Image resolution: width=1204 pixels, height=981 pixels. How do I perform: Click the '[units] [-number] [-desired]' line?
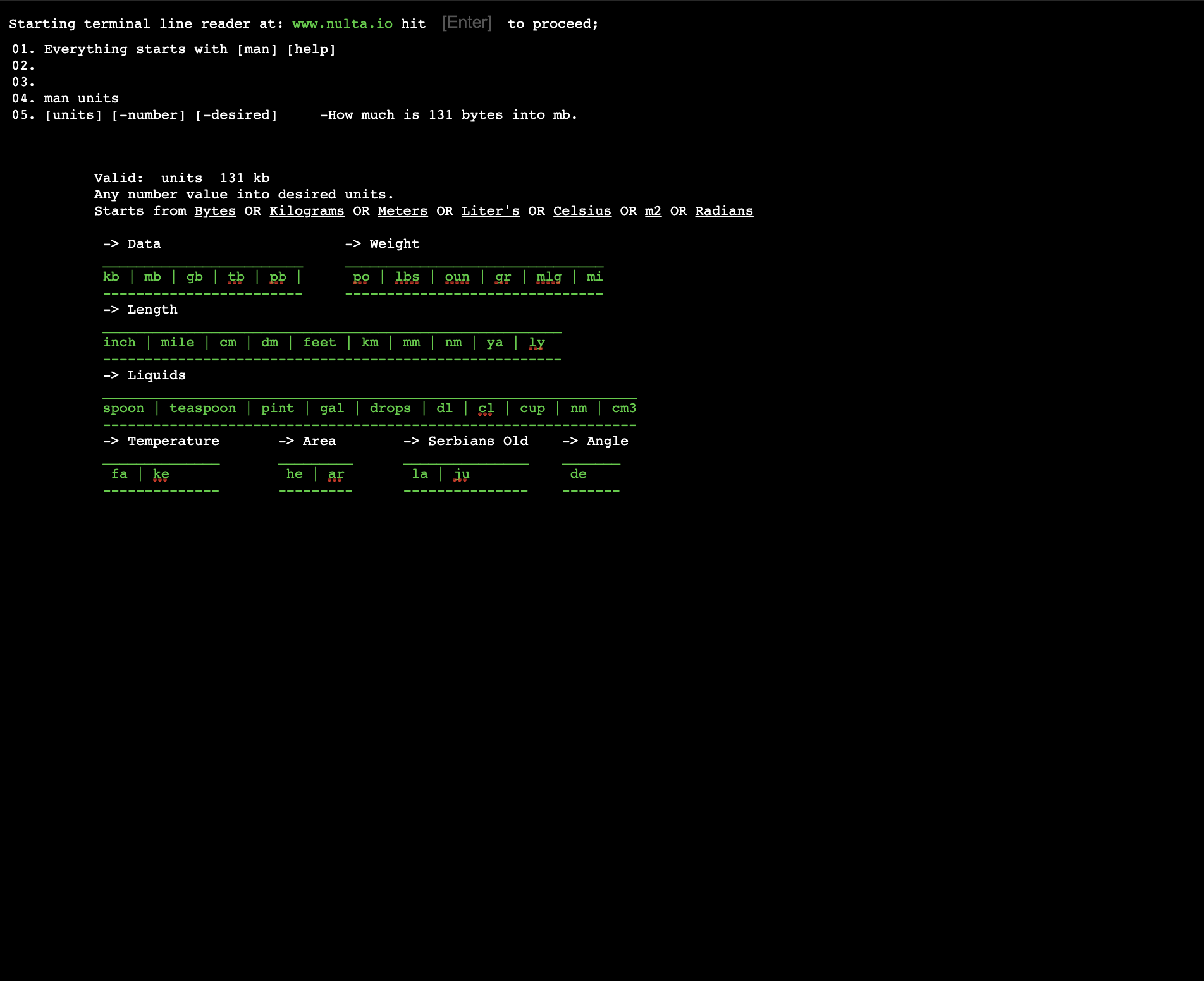[x=161, y=115]
